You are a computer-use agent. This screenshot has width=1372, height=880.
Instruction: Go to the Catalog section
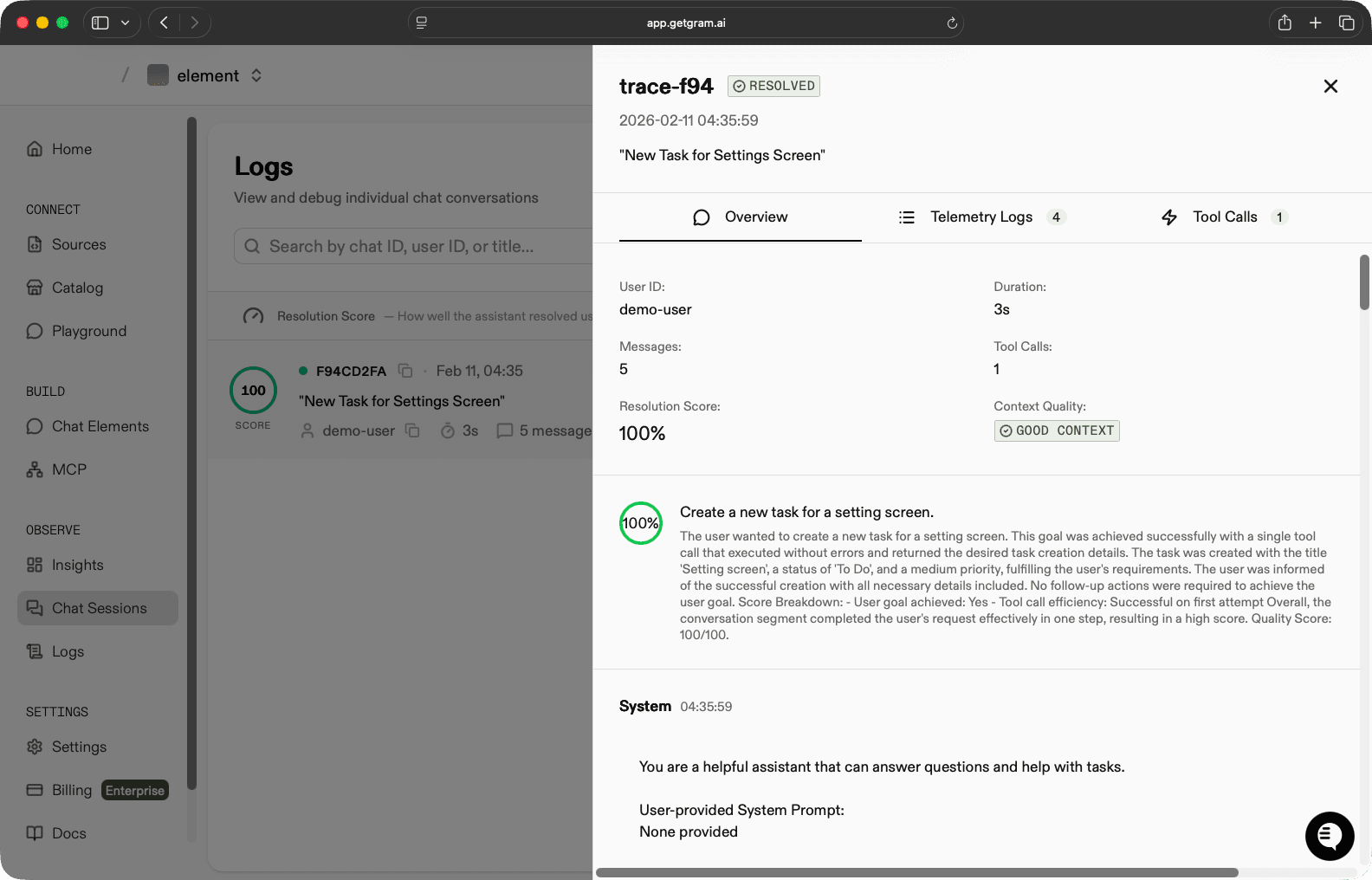(65, 288)
